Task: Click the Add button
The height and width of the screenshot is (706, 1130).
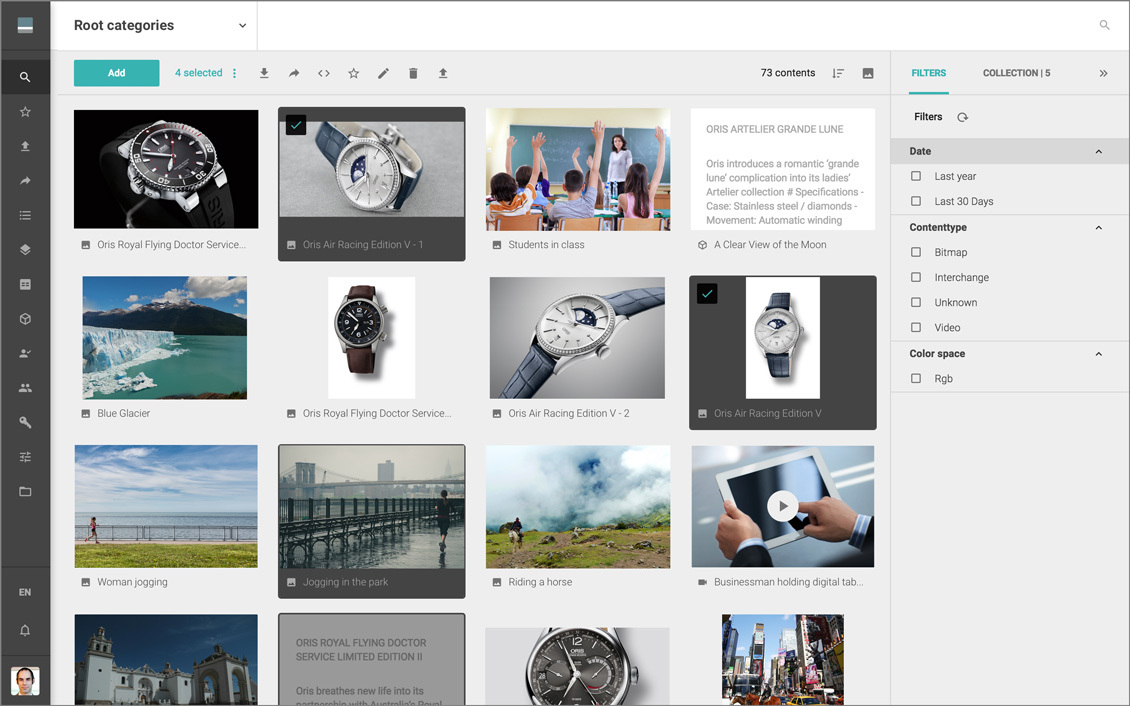Action: click(x=117, y=73)
